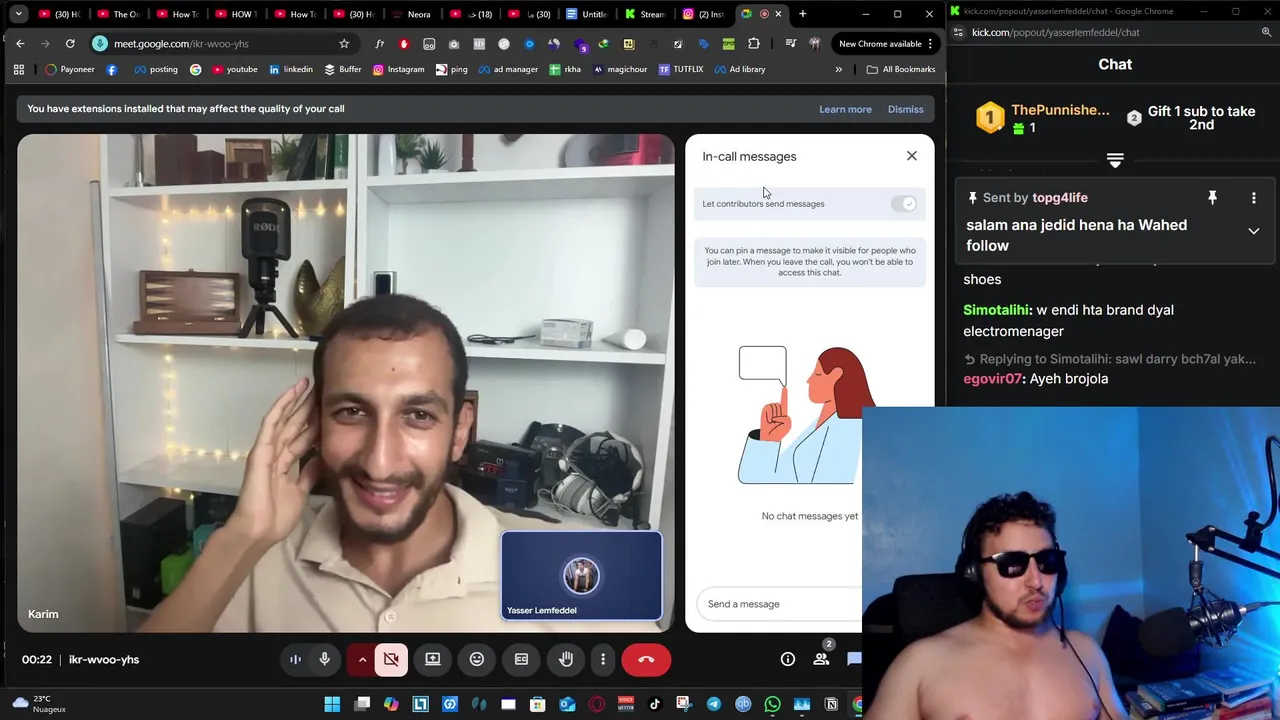This screenshot has width=1280, height=720.
Task: Unpin message using pin icon in Kick chat
Action: pos(1212,198)
